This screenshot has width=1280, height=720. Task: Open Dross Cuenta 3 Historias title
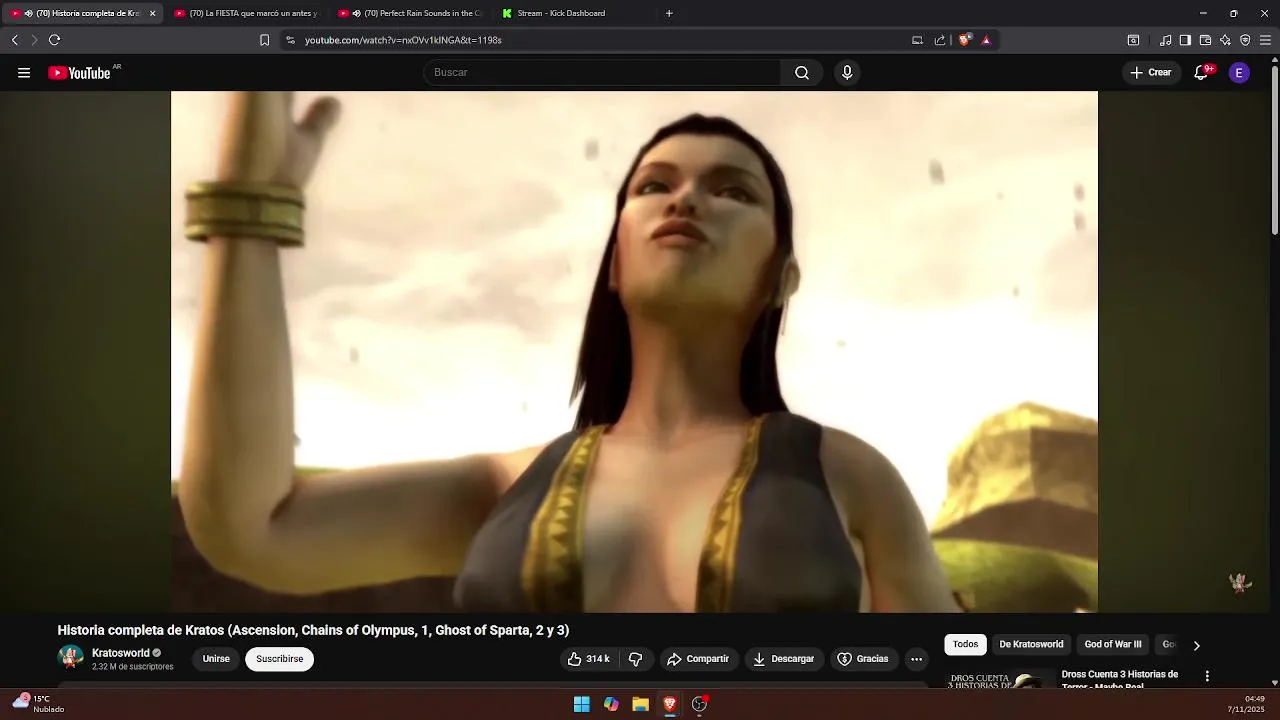[x=1120, y=679]
